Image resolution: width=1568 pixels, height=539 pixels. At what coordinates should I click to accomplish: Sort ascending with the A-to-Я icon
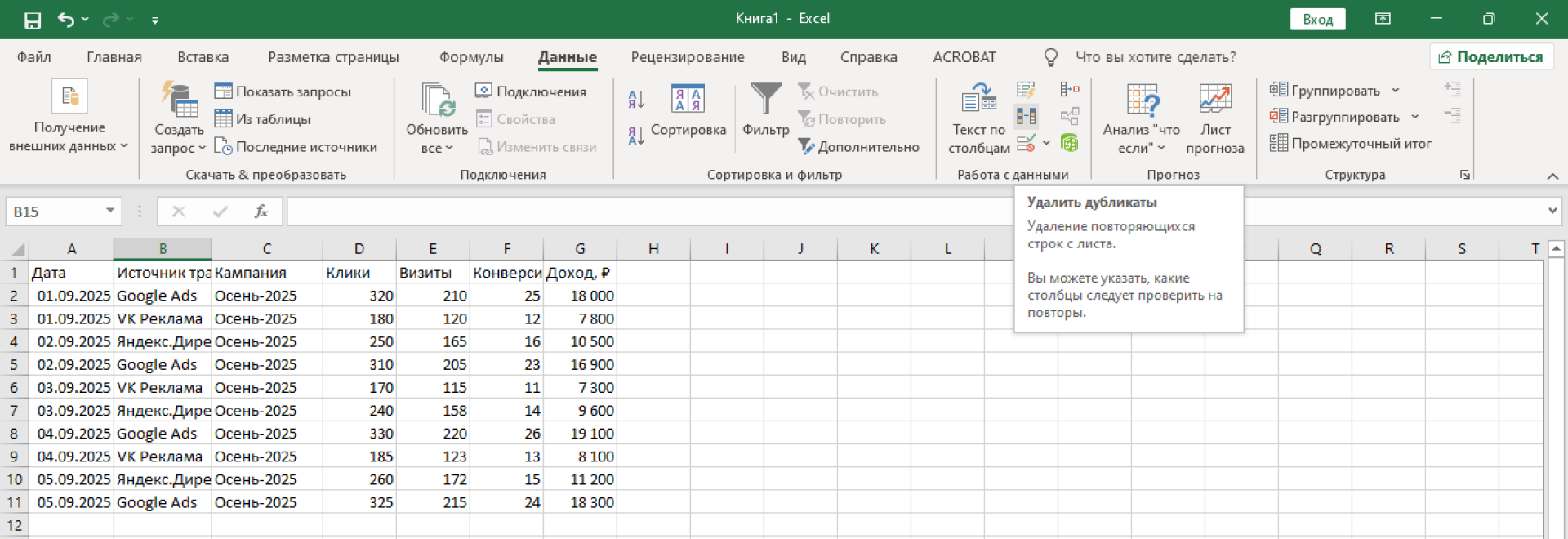click(636, 100)
